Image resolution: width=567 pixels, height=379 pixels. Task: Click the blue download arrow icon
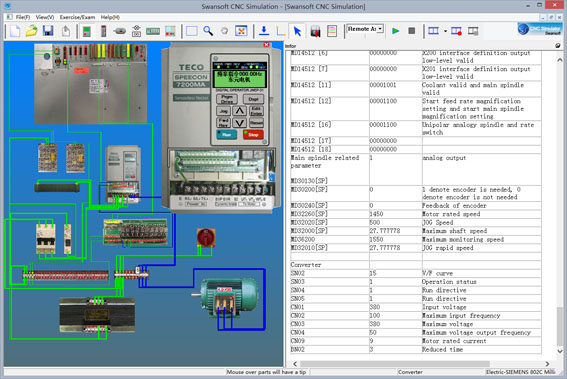(264, 31)
